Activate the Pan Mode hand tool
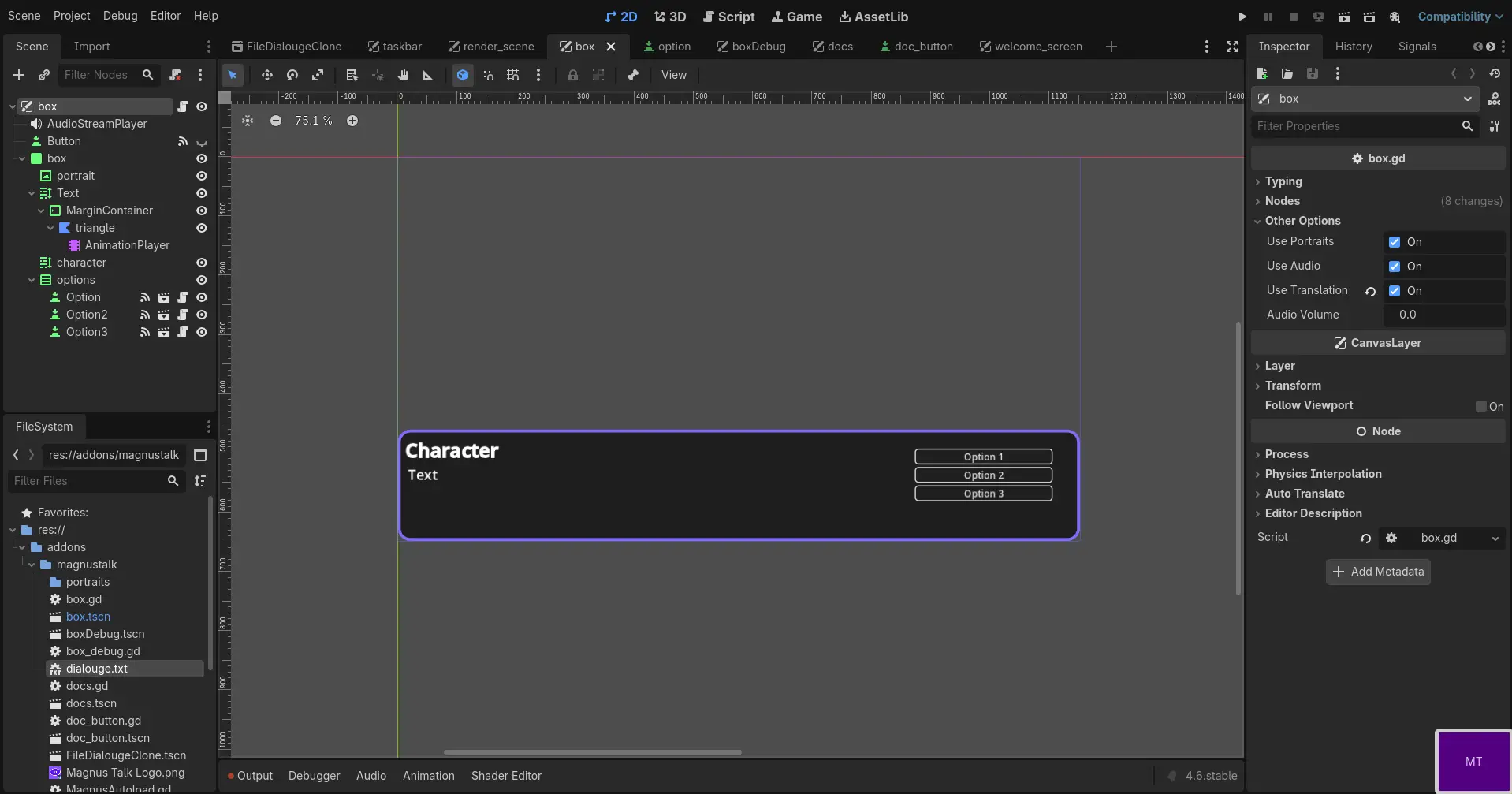Screen dimensions: 1512x794 (403, 75)
